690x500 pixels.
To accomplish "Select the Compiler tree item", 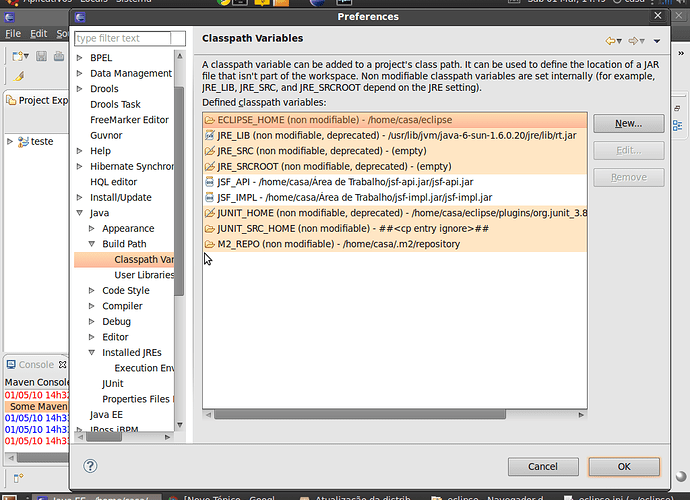I will pos(122,306).
